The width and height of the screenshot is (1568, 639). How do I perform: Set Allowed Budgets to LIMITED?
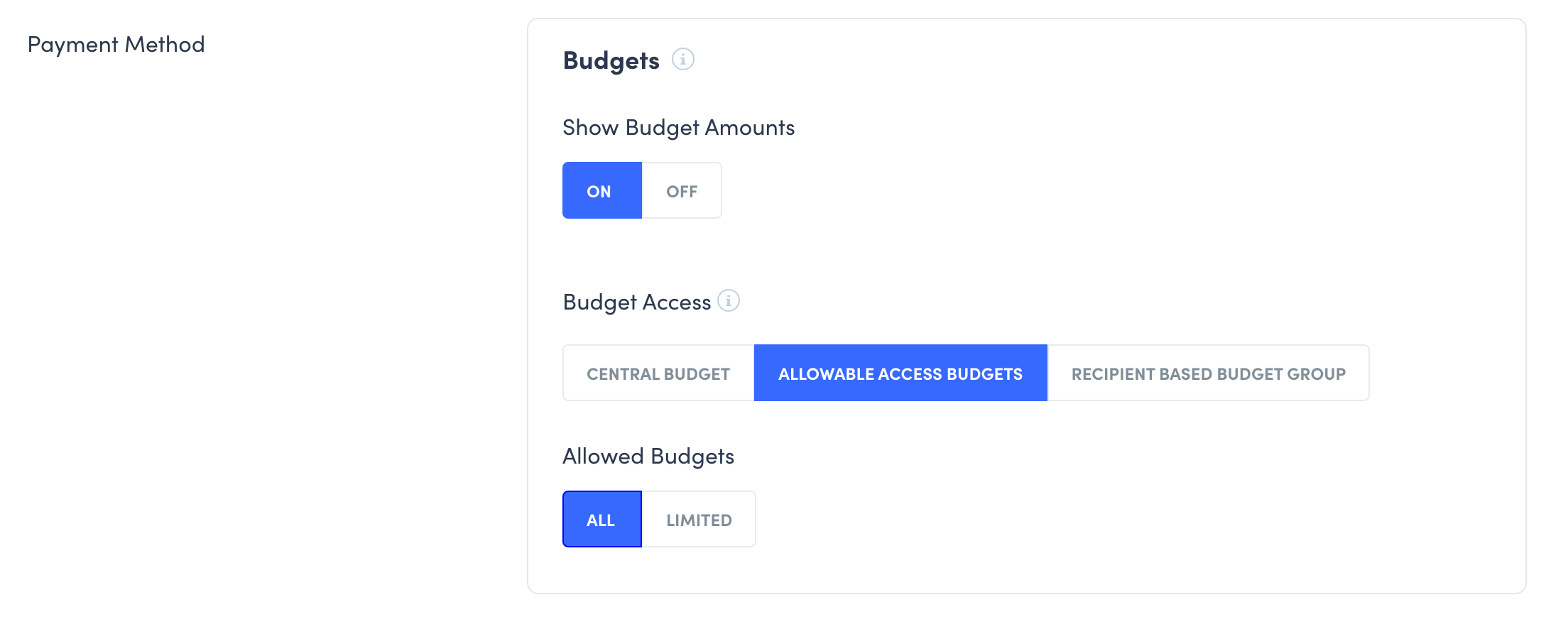[x=699, y=520]
